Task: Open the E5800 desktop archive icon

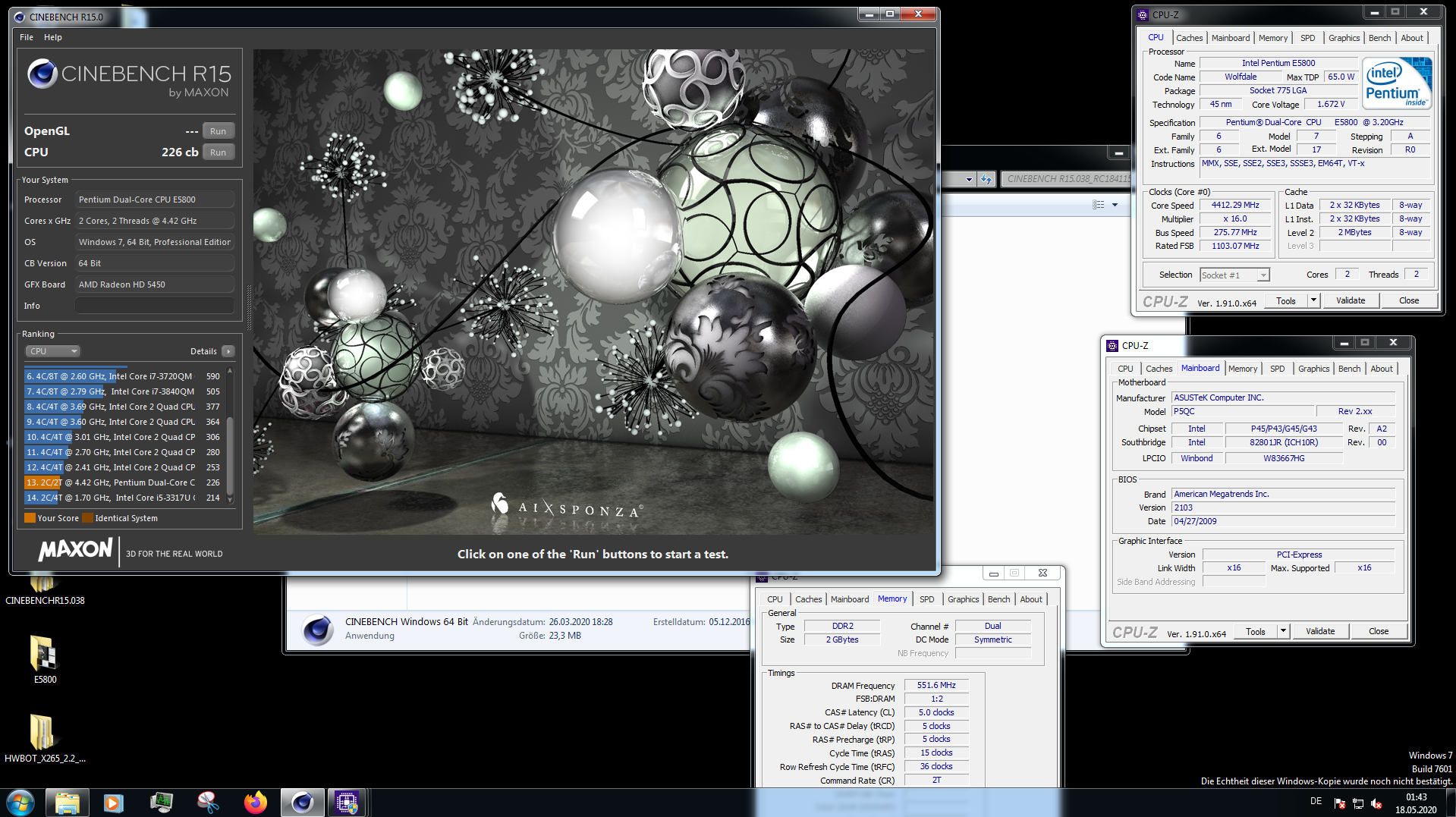Action: (x=44, y=659)
